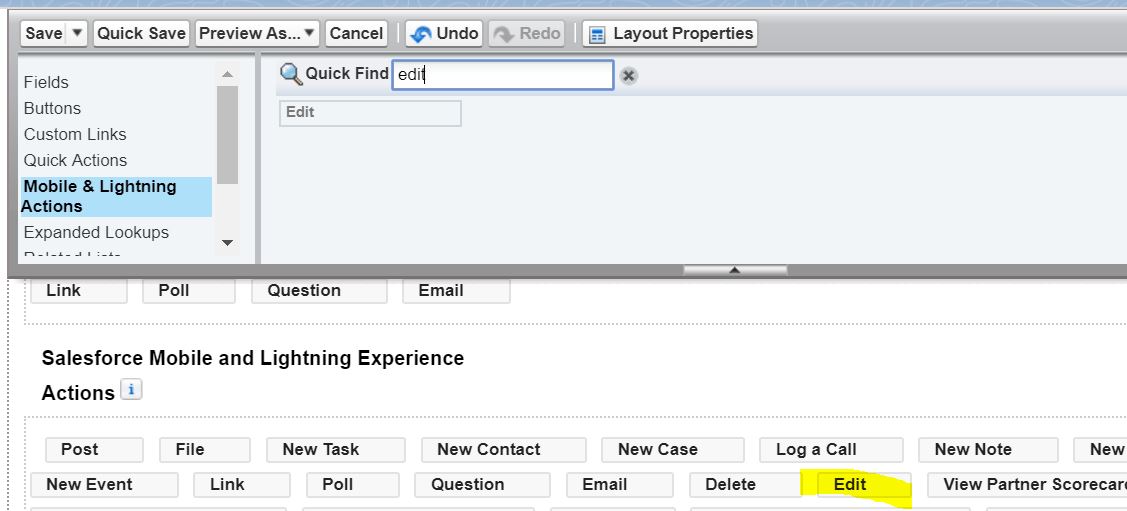Select the Log a Call action

[x=816, y=450]
